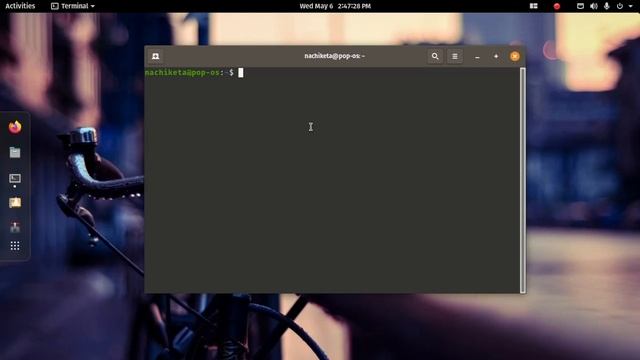Open the clock and calendar panel
640x360 pixels.
pos(335,6)
